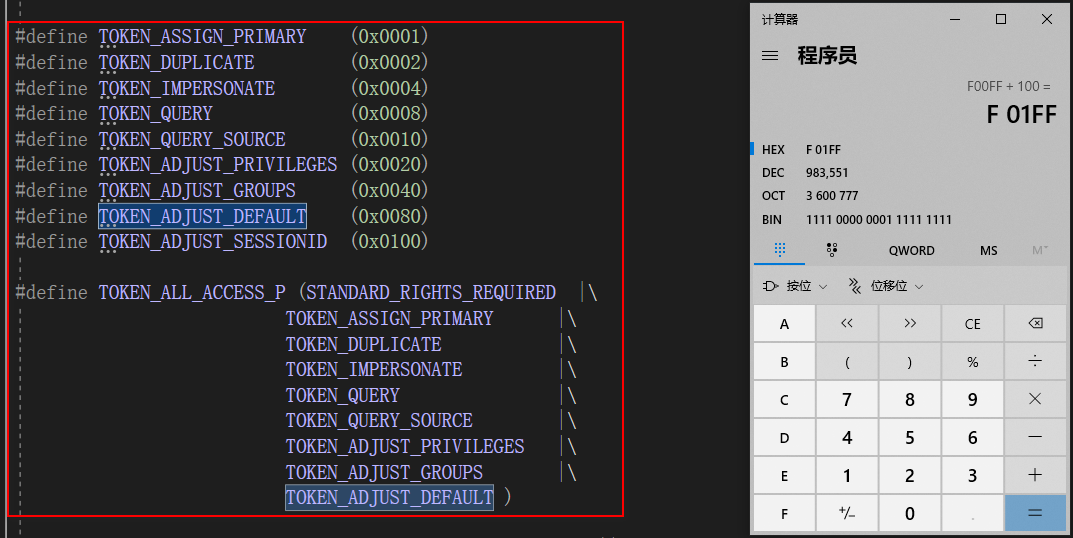Click the minus operator key
Viewport: 1073px width, 538px height.
point(1035,437)
